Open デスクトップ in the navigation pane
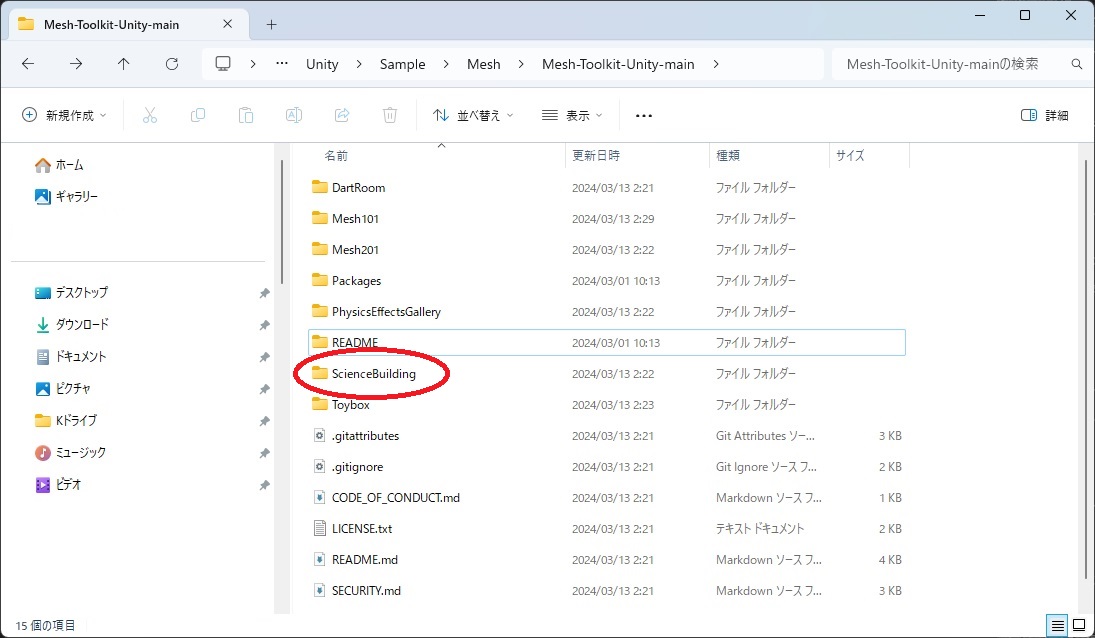The width and height of the screenshot is (1095, 638). 71,292
